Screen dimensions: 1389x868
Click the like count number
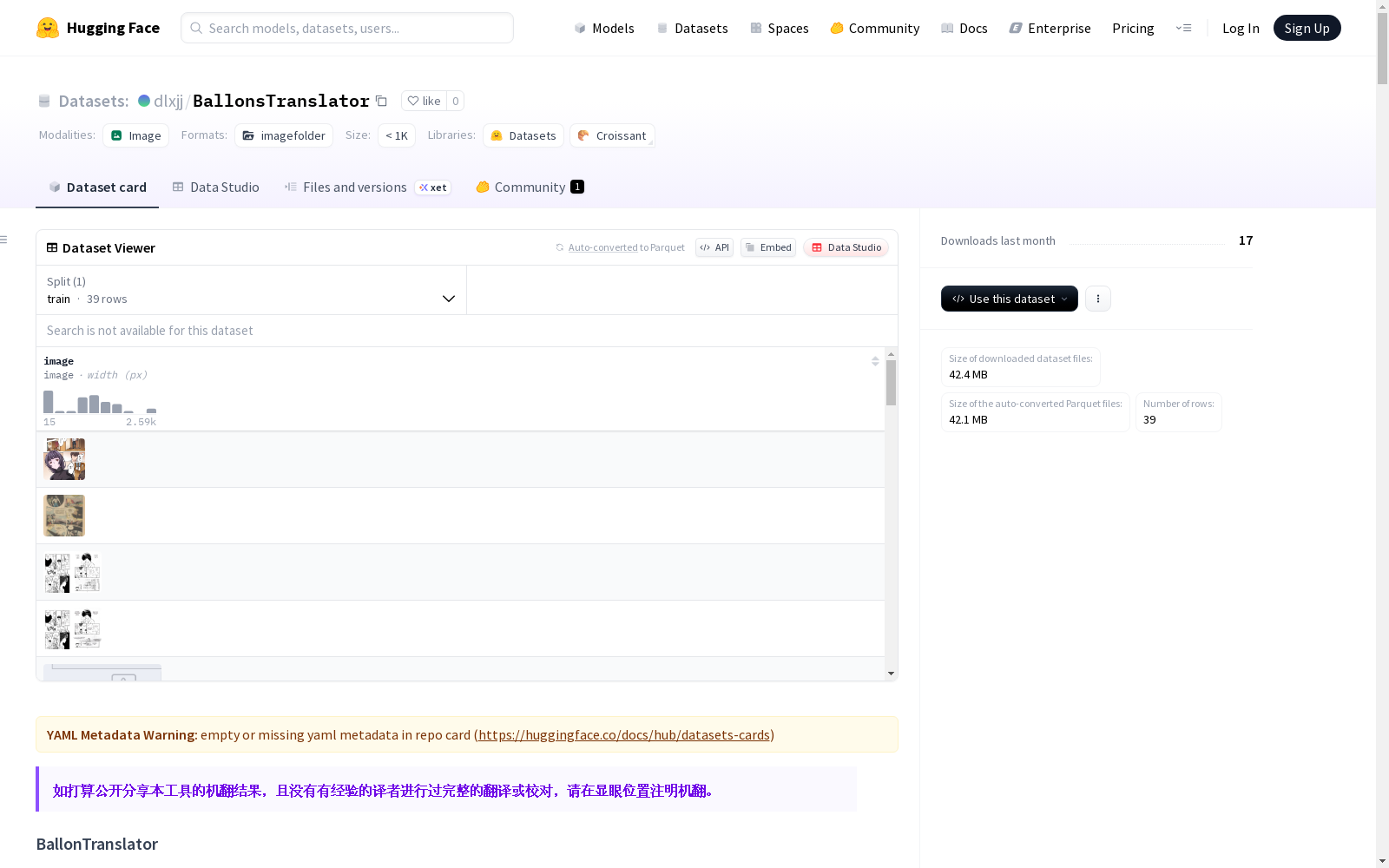[x=455, y=101]
